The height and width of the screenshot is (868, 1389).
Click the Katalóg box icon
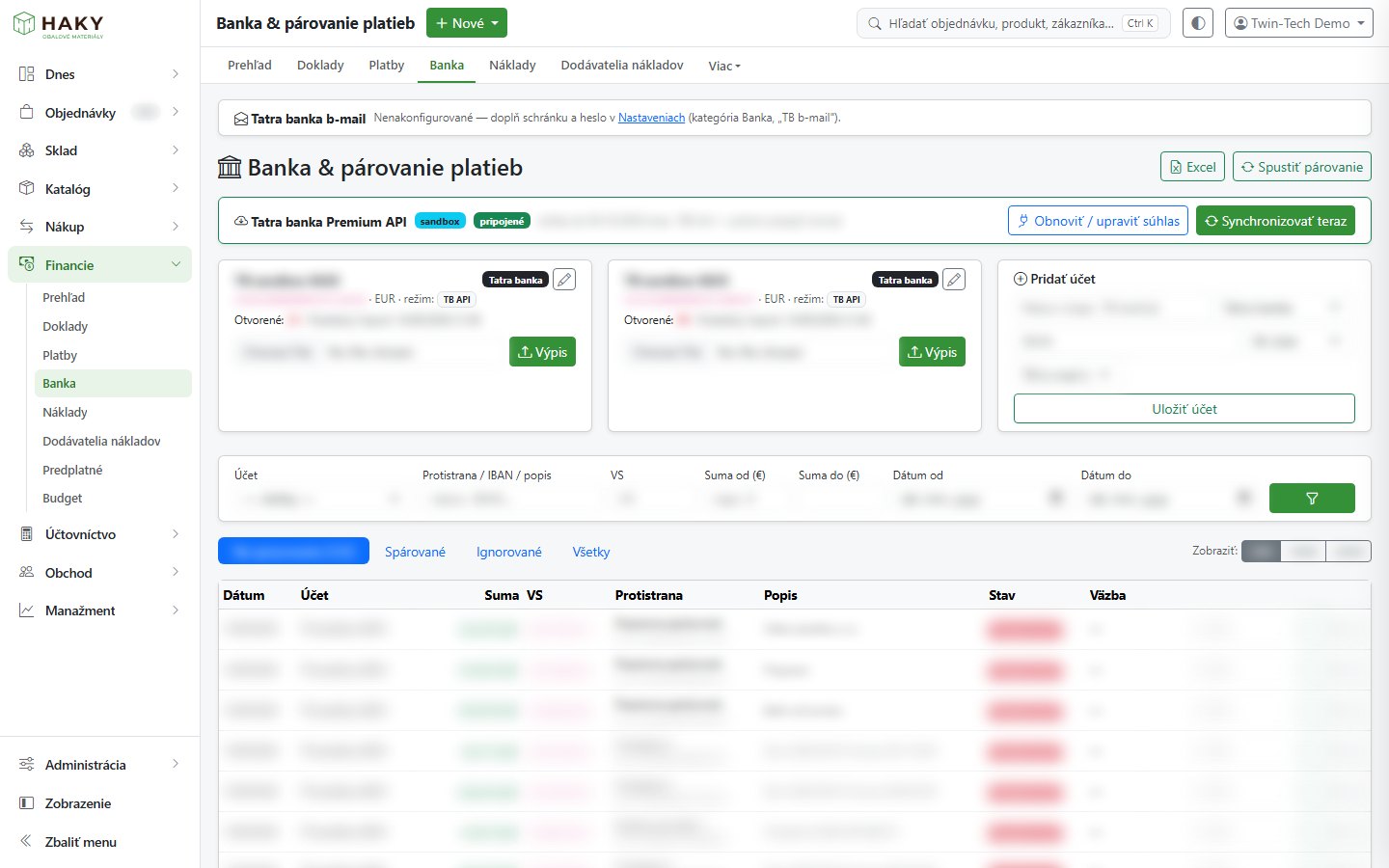point(27,188)
